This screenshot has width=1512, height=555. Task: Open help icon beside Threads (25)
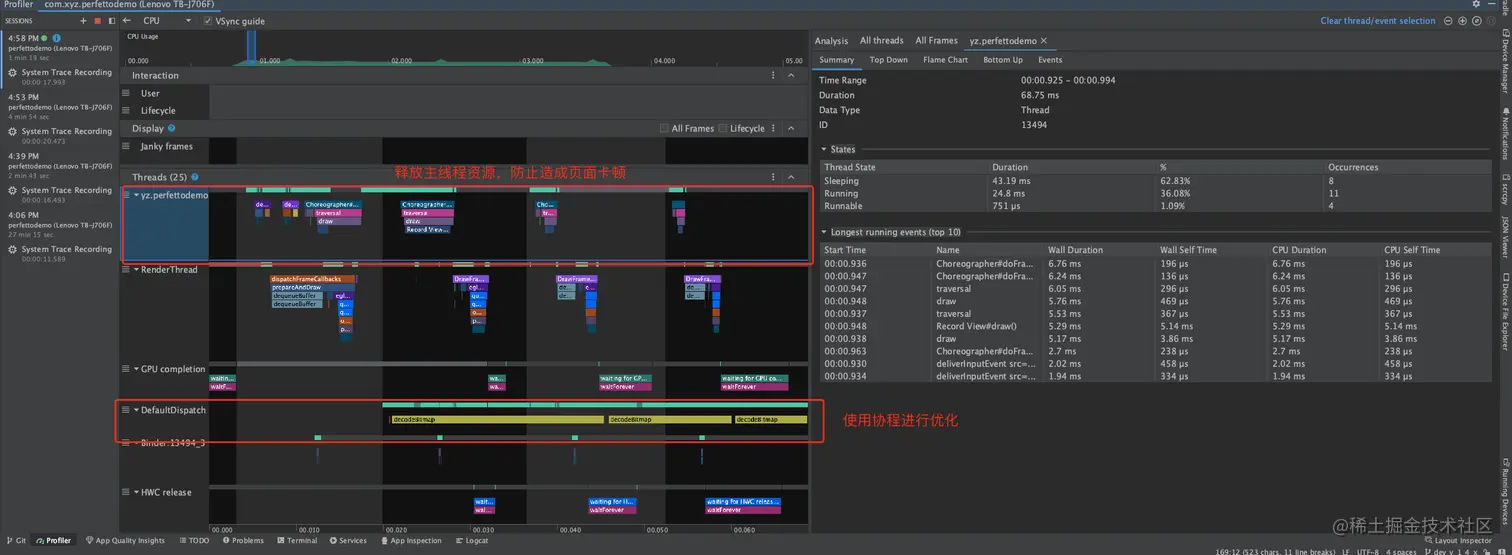(x=195, y=177)
